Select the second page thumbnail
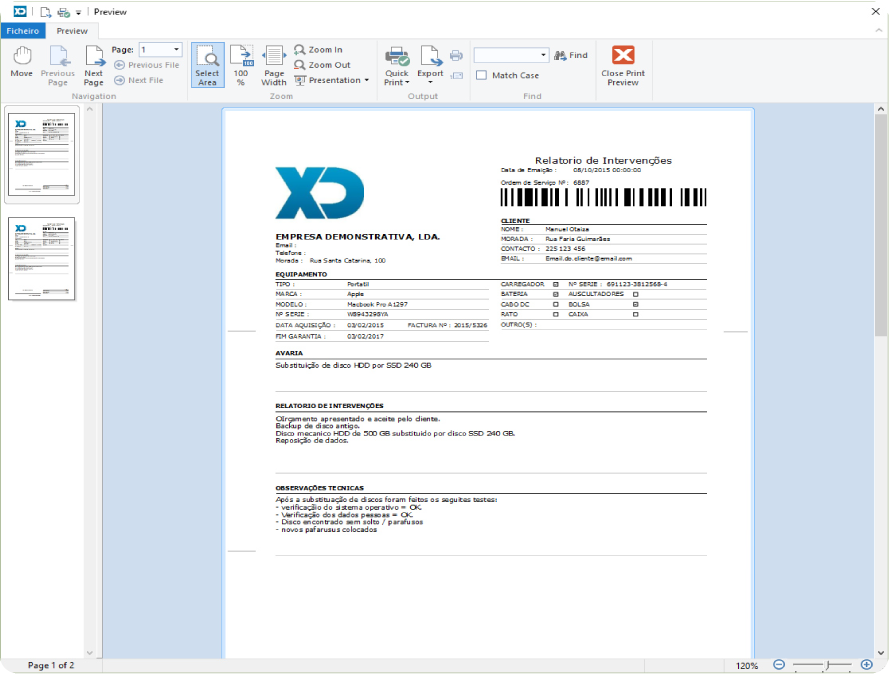This screenshot has width=889, height=674. (x=41, y=258)
